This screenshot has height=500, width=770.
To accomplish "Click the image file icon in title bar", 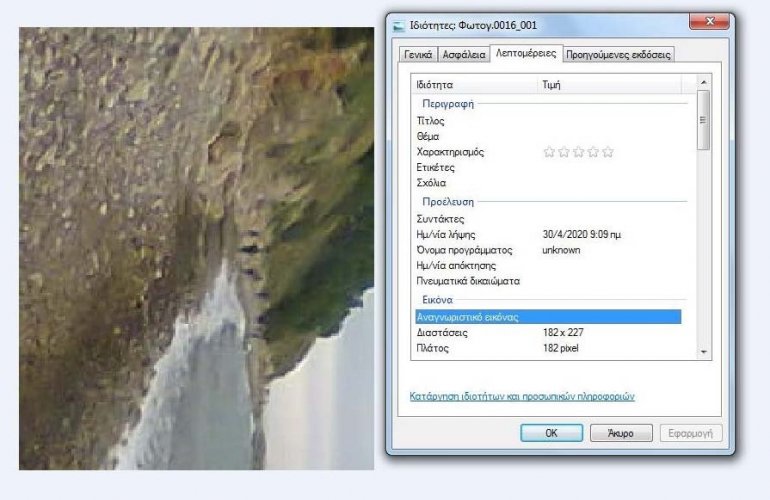I will [x=399, y=26].
